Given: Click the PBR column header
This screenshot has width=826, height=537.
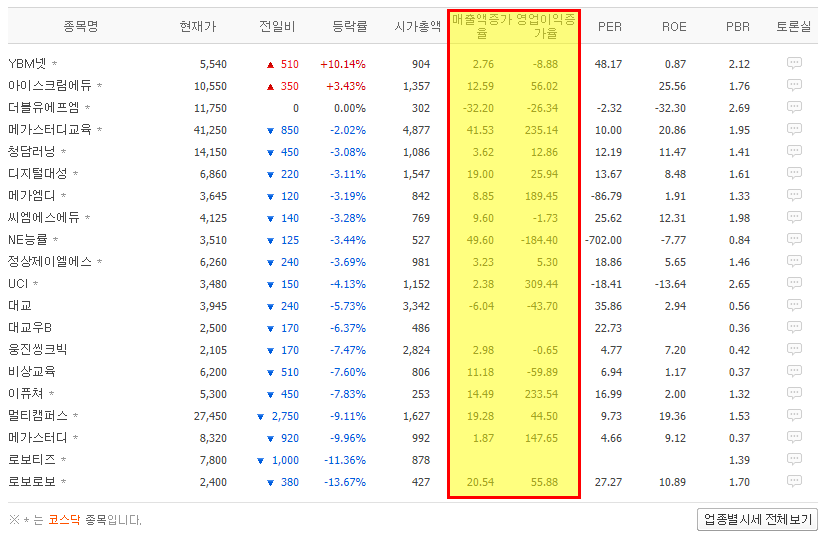Looking at the screenshot, I should pos(738,26).
